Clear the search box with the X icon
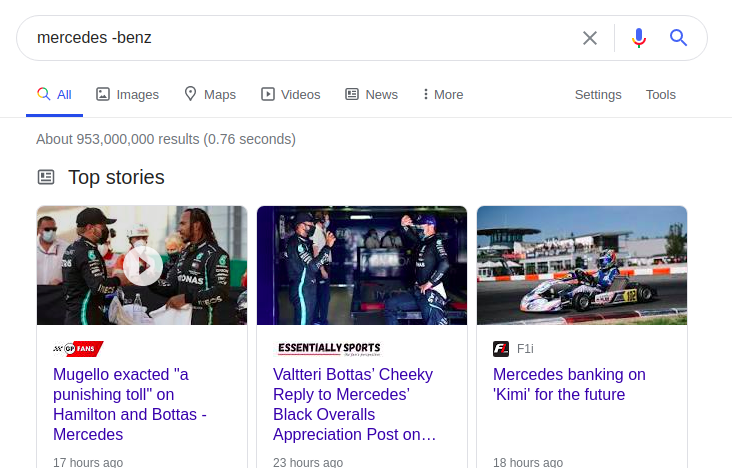732x468 pixels. tap(590, 38)
